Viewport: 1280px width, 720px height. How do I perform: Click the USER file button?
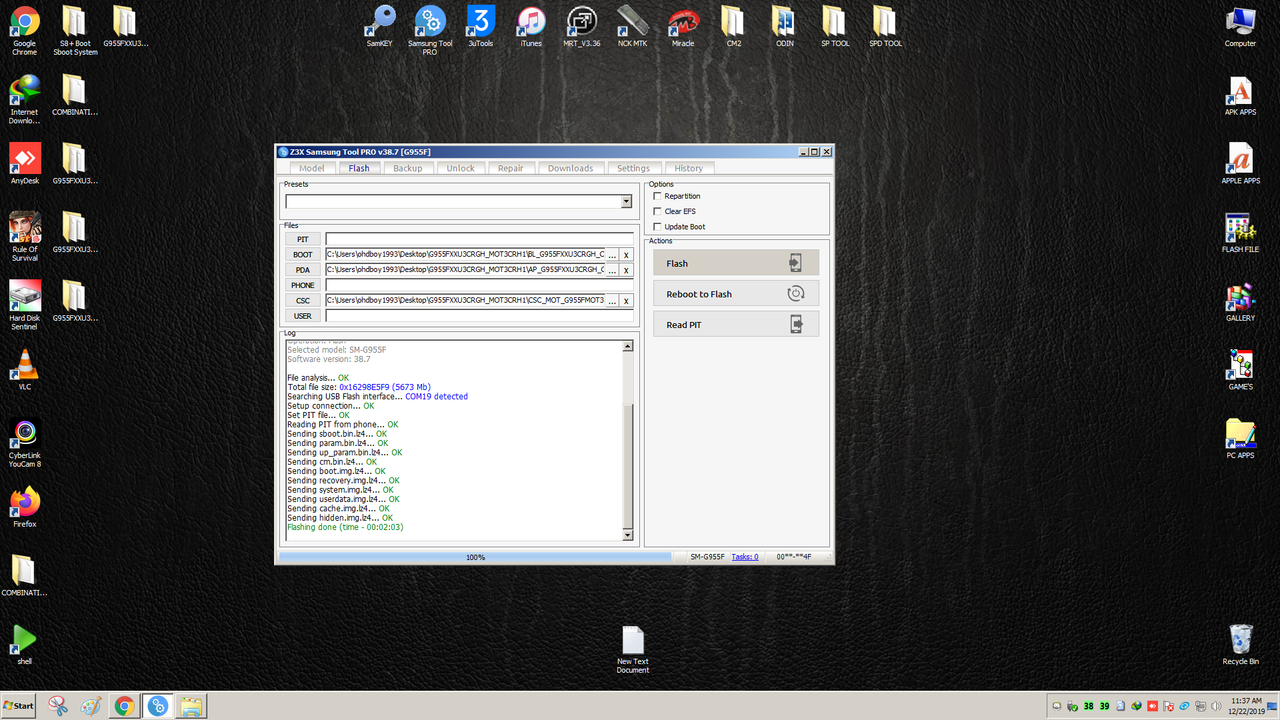pyautogui.click(x=303, y=316)
